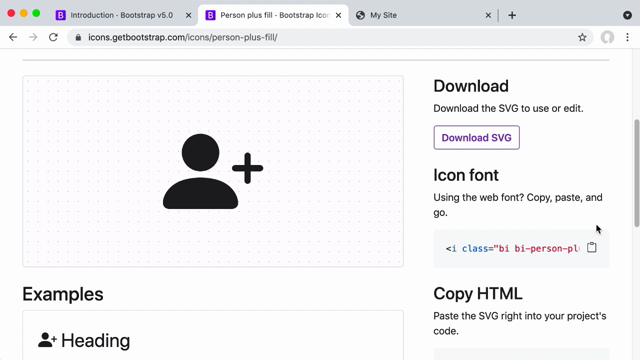Screen dimensions: 640x360
Task: Click the page vertical scrollbar thumb
Action: (x=636, y=173)
